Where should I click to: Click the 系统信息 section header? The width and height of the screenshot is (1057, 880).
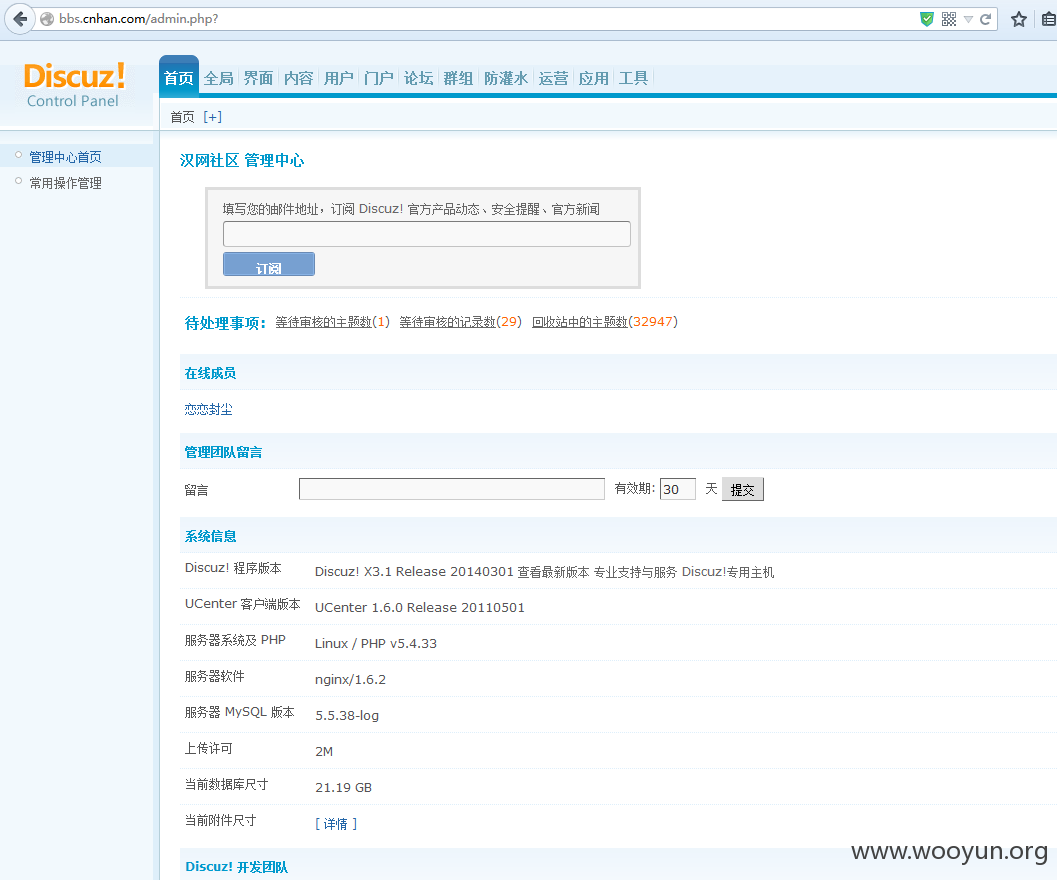click(210, 536)
